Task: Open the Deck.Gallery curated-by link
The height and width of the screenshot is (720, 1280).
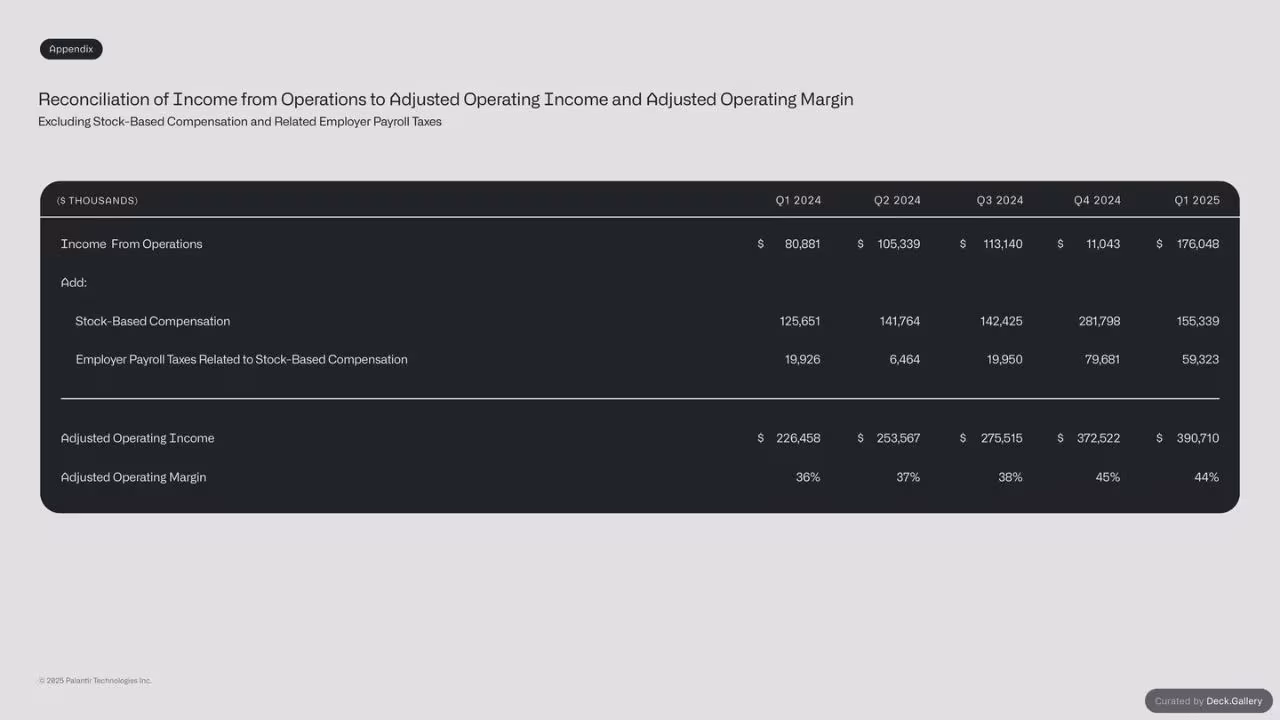Action: [x=1208, y=701]
